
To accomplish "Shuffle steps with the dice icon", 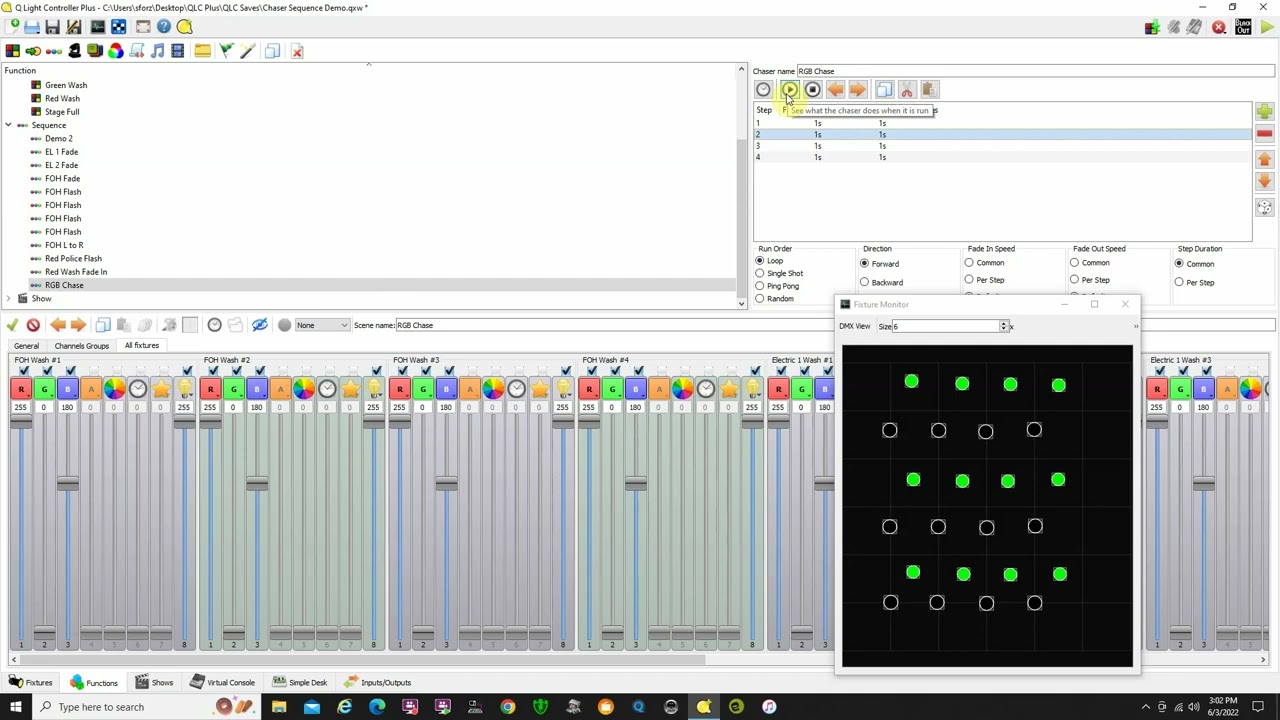I will point(1265,208).
